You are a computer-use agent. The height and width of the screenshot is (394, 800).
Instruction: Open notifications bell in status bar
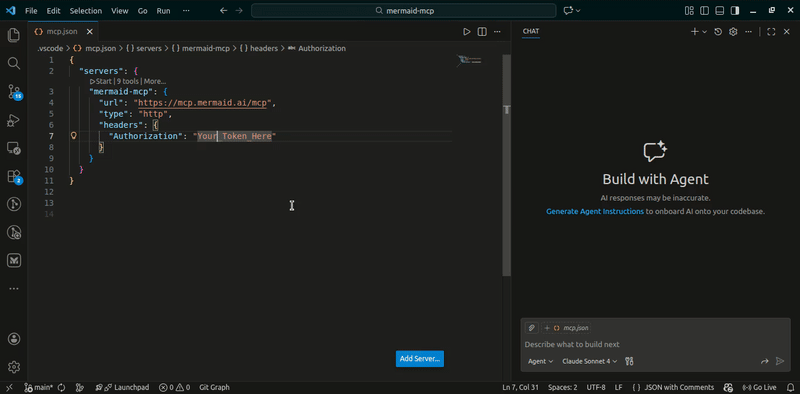(x=789, y=387)
